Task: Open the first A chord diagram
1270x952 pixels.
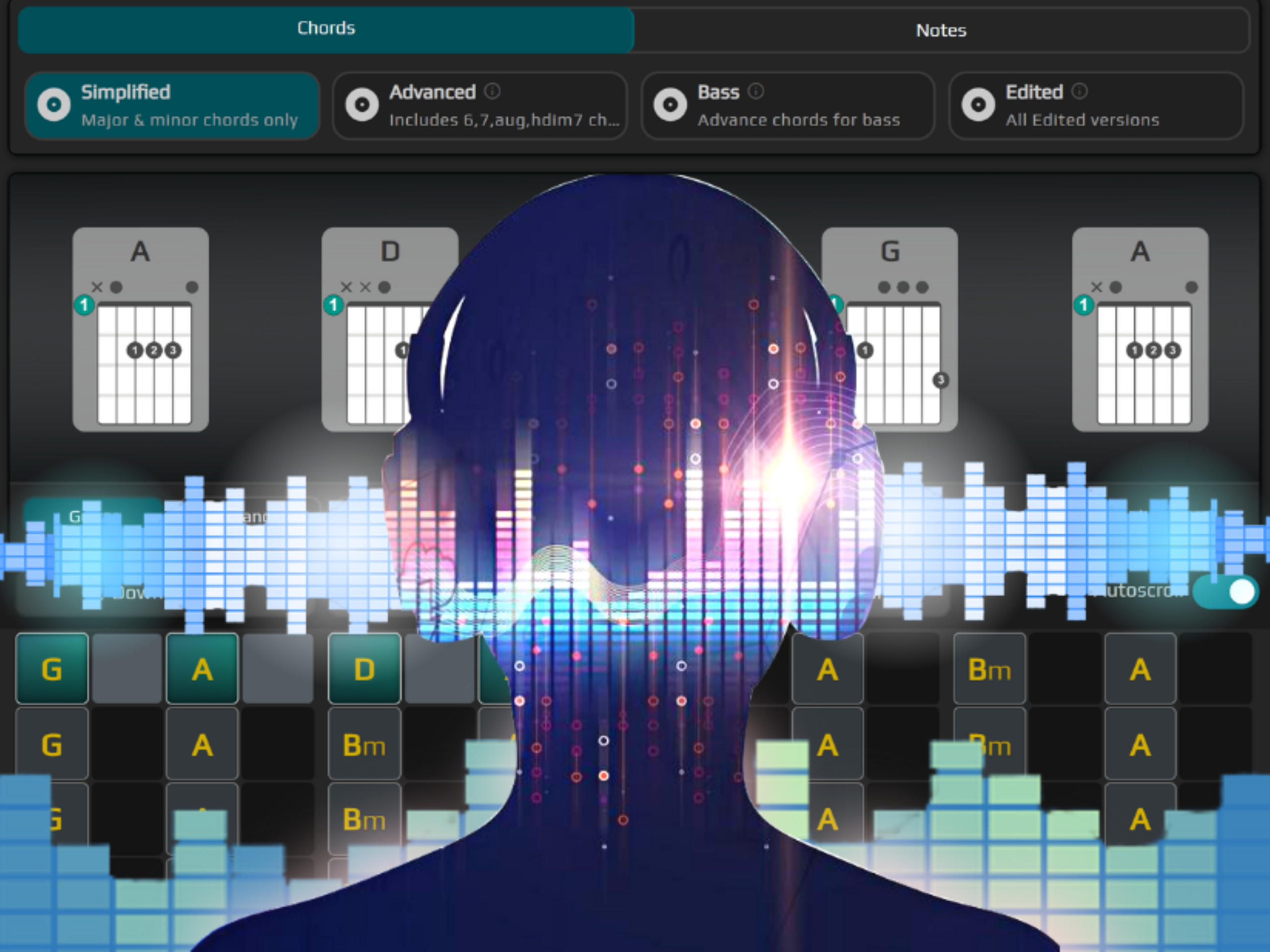Action: click(x=141, y=329)
